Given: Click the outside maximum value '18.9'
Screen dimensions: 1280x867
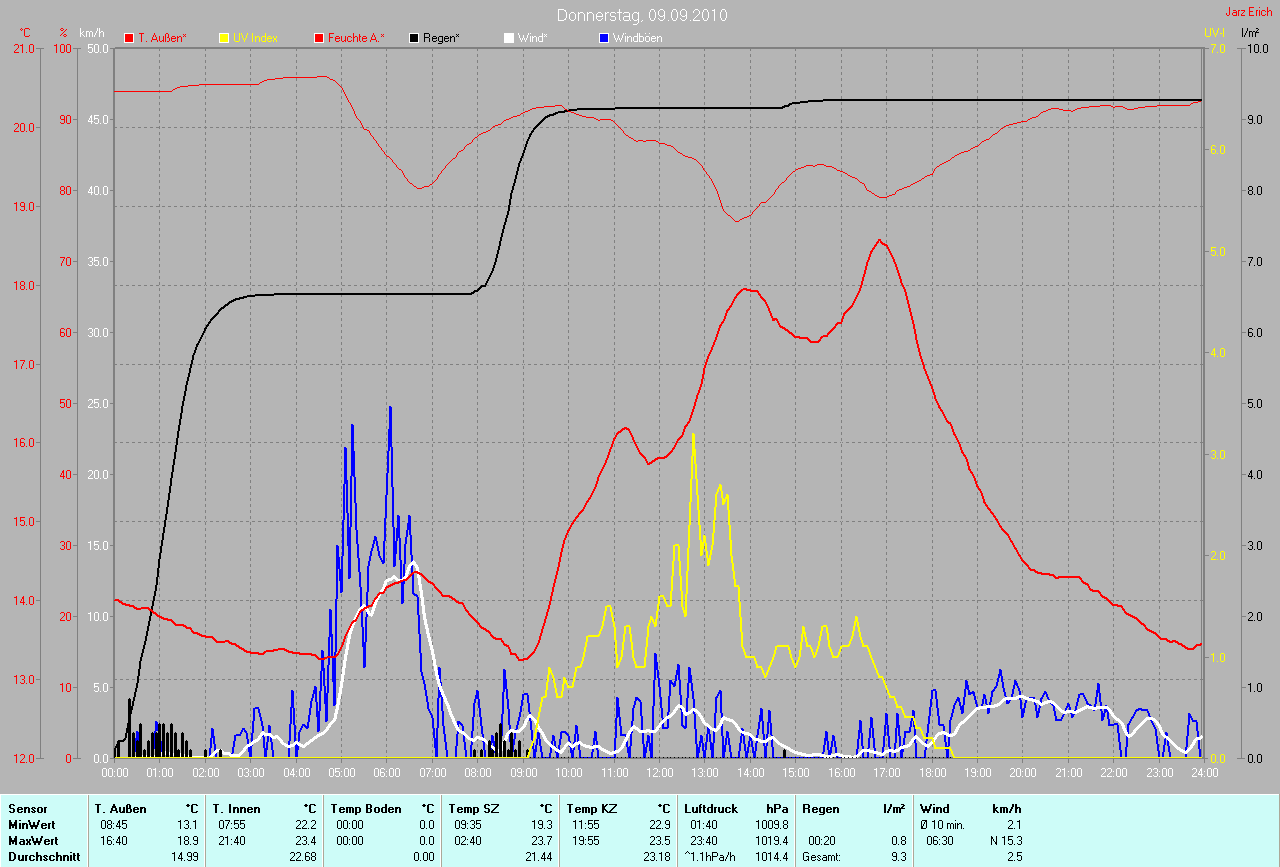Looking at the screenshot, I should click(x=189, y=841).
